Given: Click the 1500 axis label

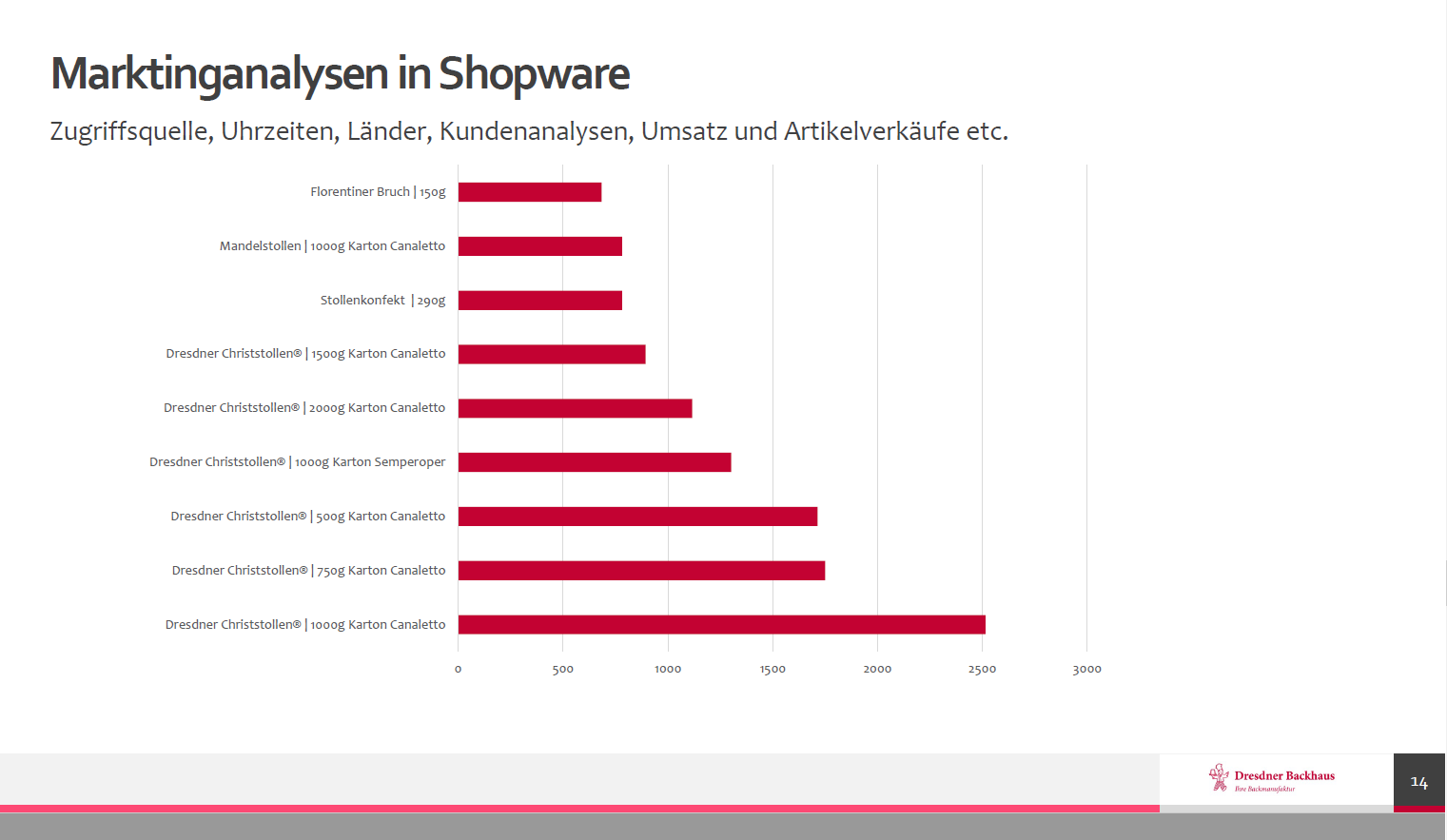Looking at the screenshot, I should [x=772, y=670].
